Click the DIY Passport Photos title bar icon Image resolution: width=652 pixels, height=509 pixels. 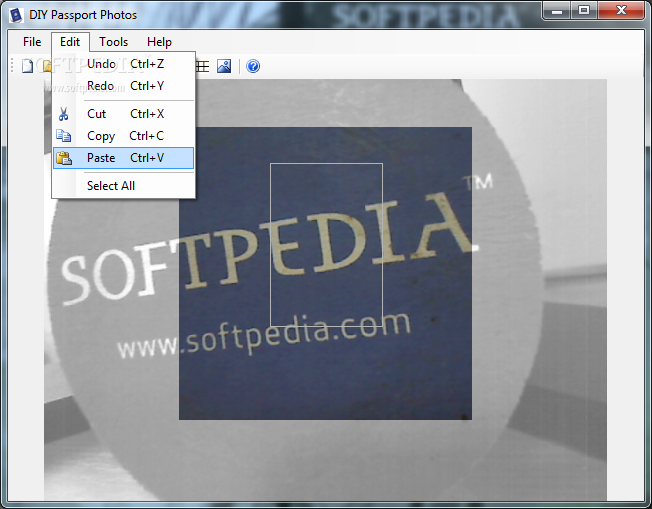pos(15,15)
